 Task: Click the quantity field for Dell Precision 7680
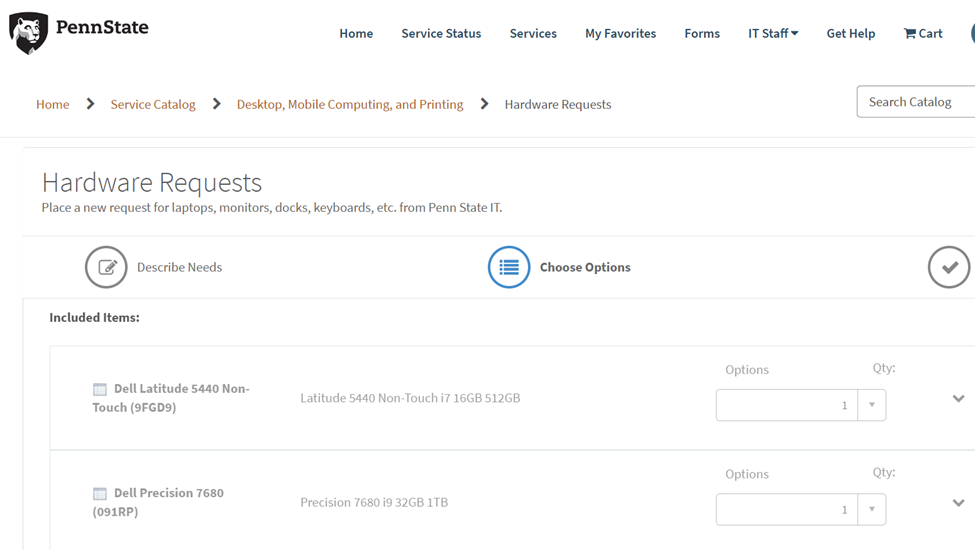coord(787,510)
